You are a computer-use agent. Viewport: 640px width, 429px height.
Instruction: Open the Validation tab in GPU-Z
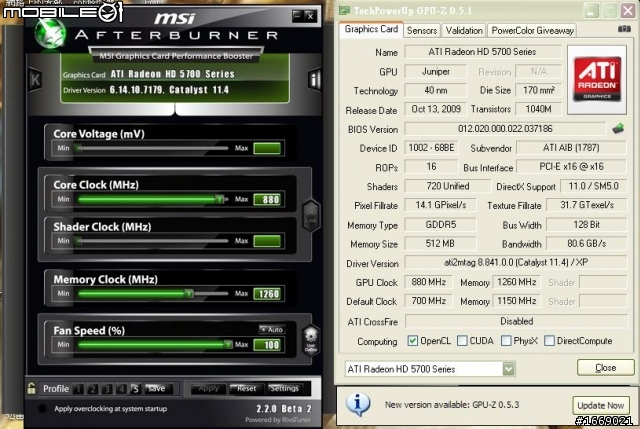464,31
